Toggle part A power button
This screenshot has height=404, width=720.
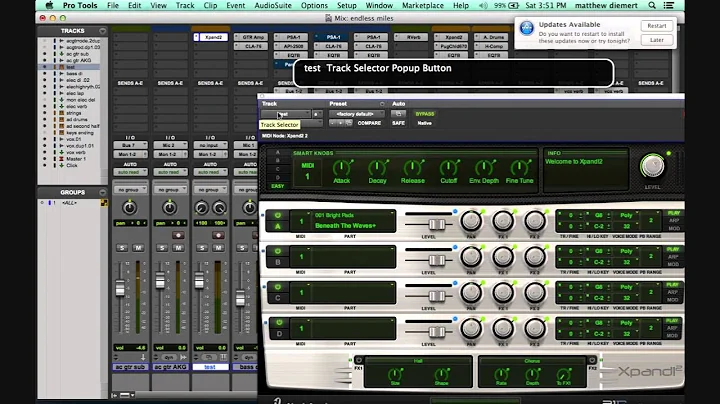point(278,215)
